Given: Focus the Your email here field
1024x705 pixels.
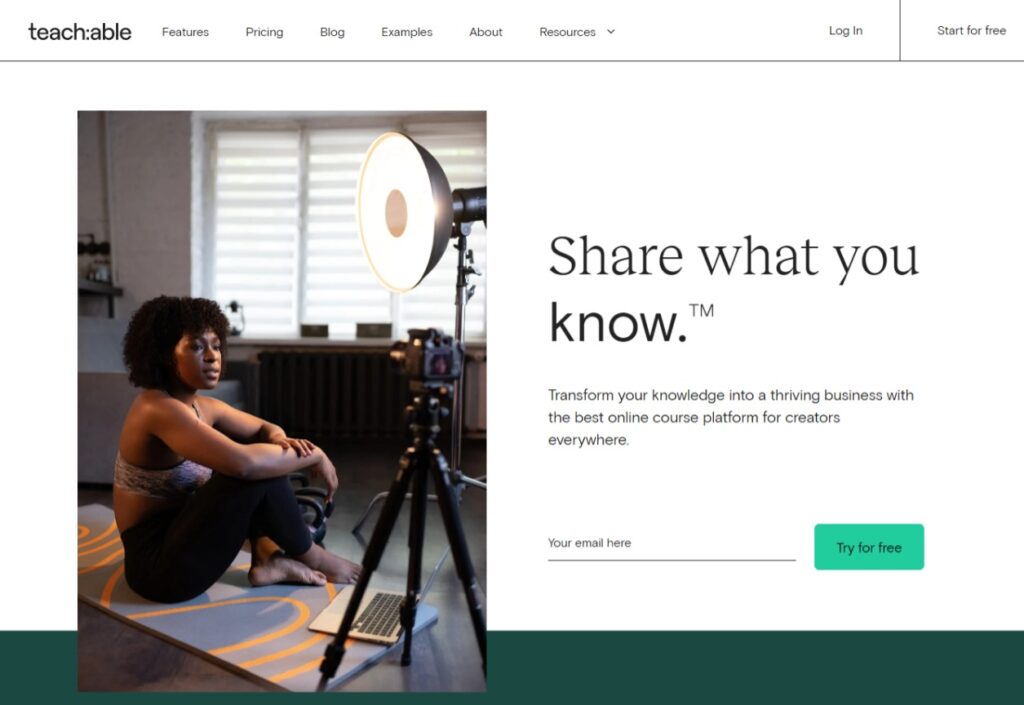Looking at the screenshot, I should pyautogui.click(x=671, y=543).
